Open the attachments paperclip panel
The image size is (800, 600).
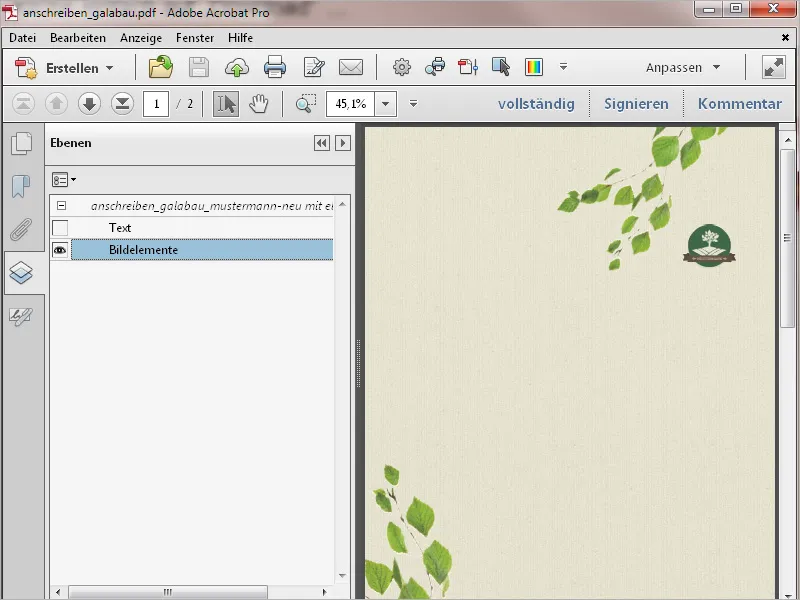tap(21, 230)
